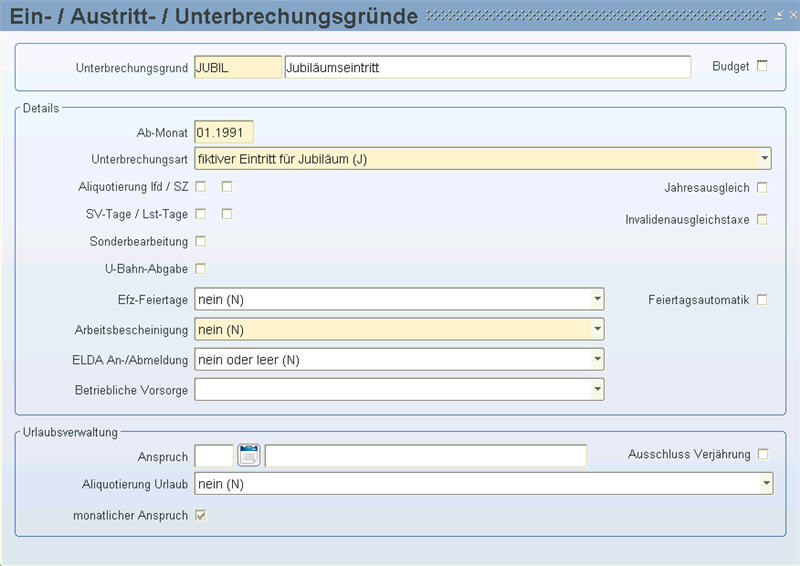Open the empty Betriebliche Vorsorge dropdown

597,389
